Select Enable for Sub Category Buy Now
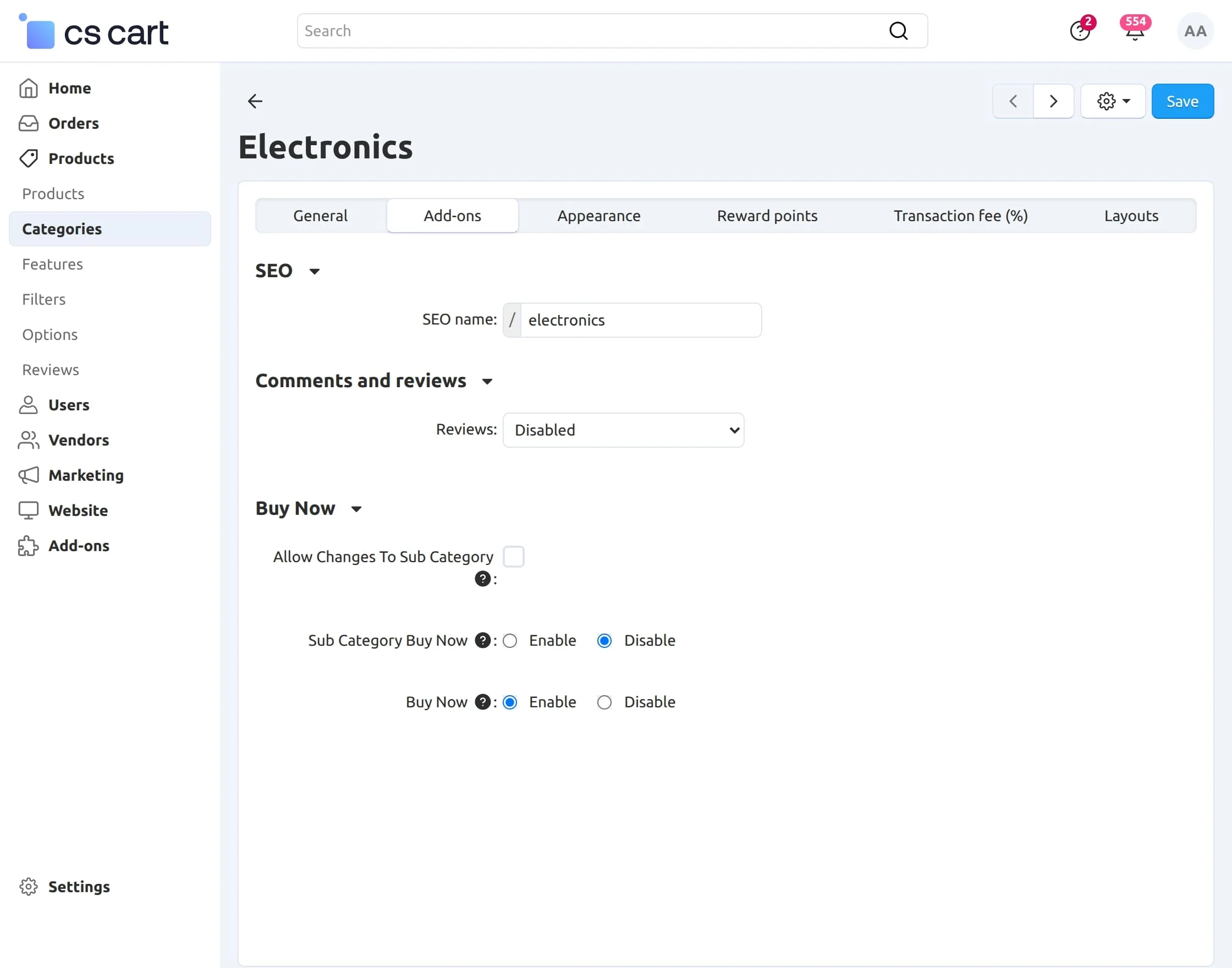The height and width of the screenshot is (968, 1232). pyautogui.click(x=510, y=640)
